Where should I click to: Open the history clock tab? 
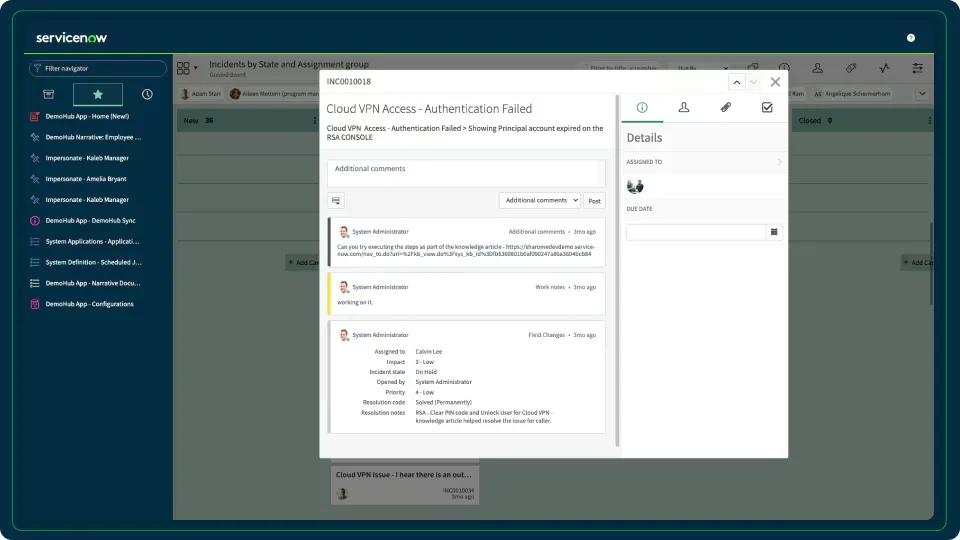(147, 94)
